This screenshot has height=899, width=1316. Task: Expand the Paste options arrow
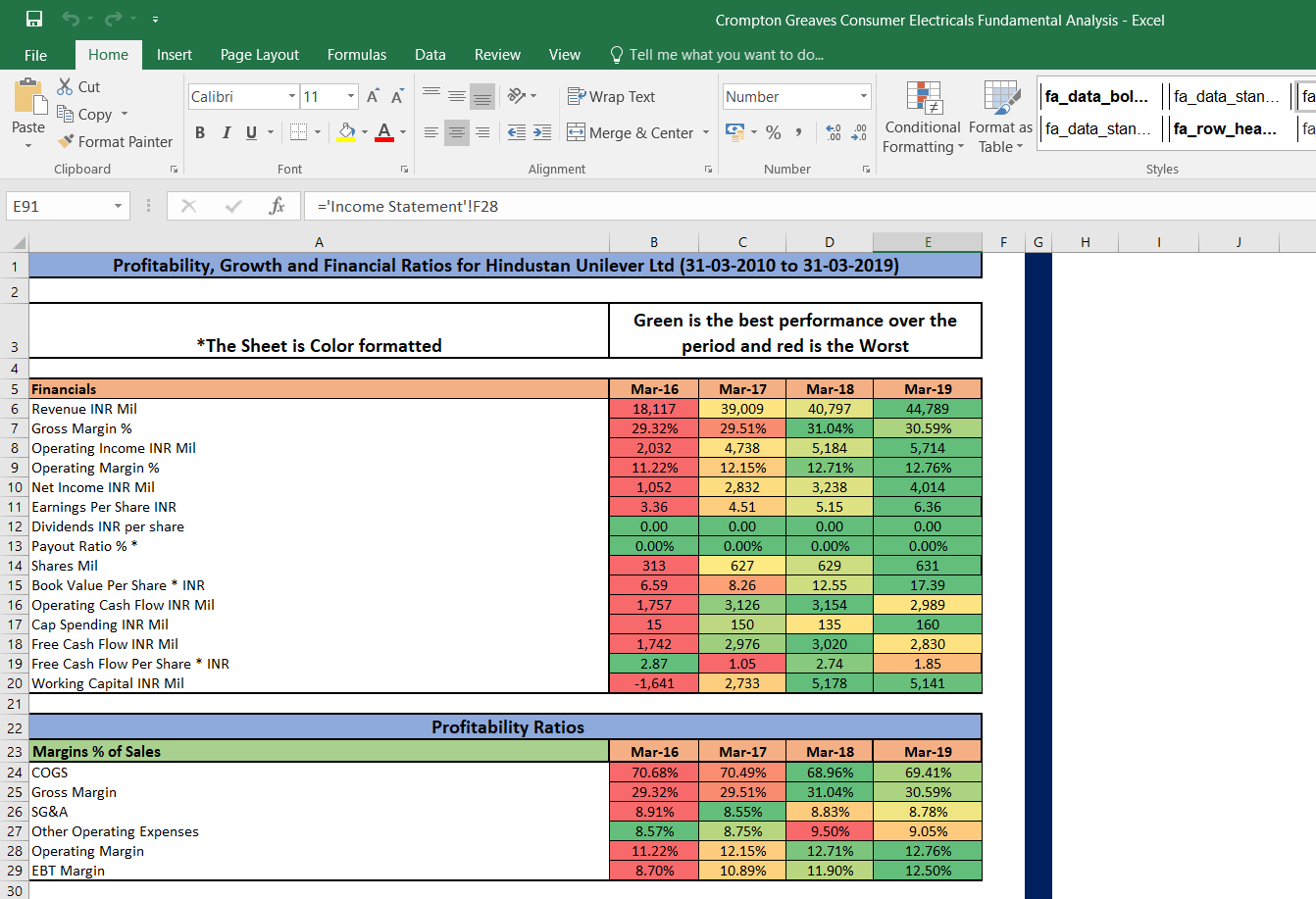click(28, 145)
